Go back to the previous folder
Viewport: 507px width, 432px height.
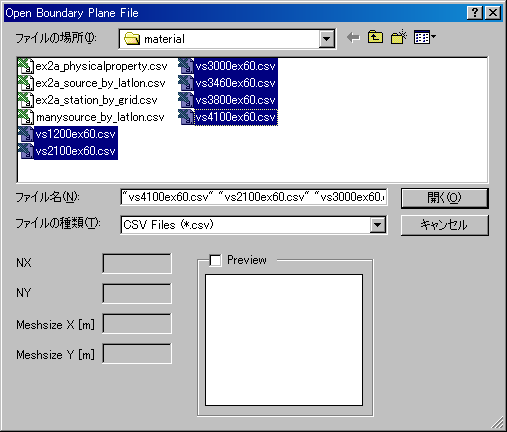pos(354,38)
